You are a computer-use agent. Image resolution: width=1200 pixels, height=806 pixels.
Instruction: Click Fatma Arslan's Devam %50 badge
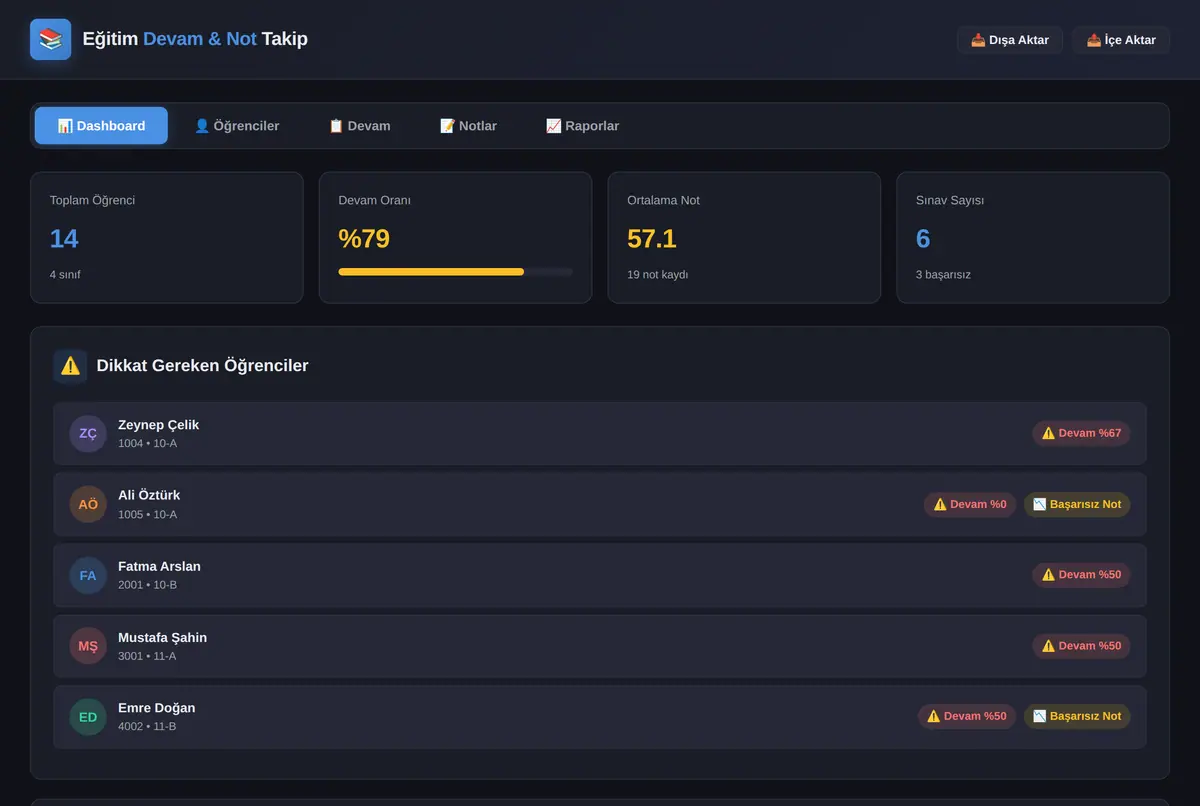pos(1081,575)
